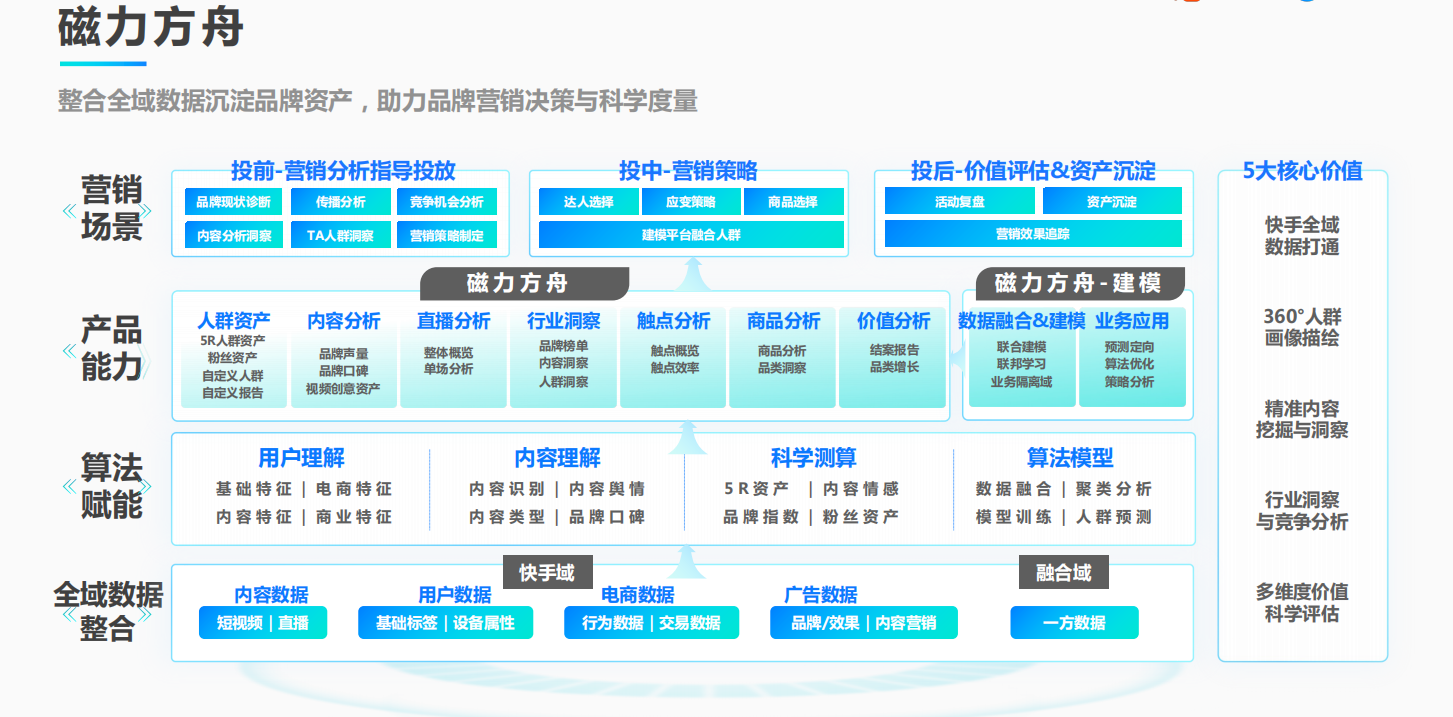Open the 触点分析 card heading
1453x717 pixels.
click(673, 321)
